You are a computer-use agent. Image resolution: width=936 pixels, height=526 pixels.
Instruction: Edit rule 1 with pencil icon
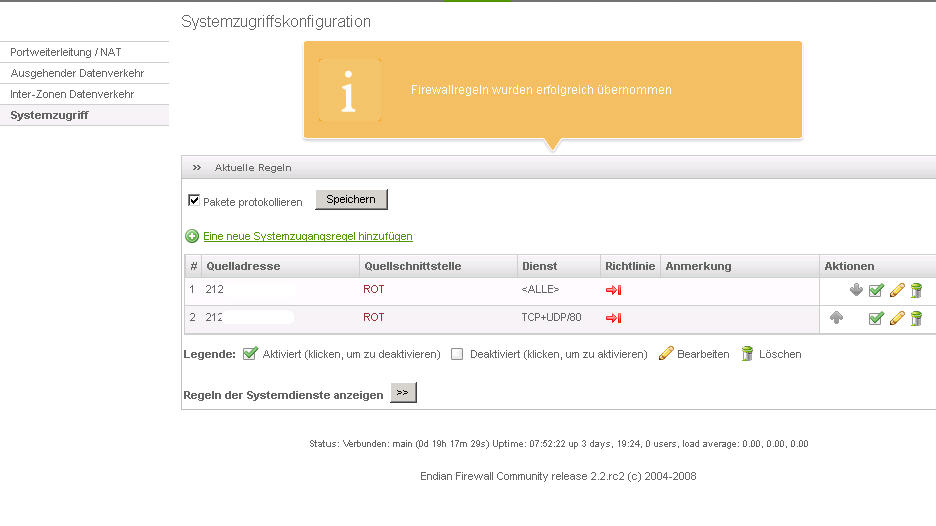point(897,290)
